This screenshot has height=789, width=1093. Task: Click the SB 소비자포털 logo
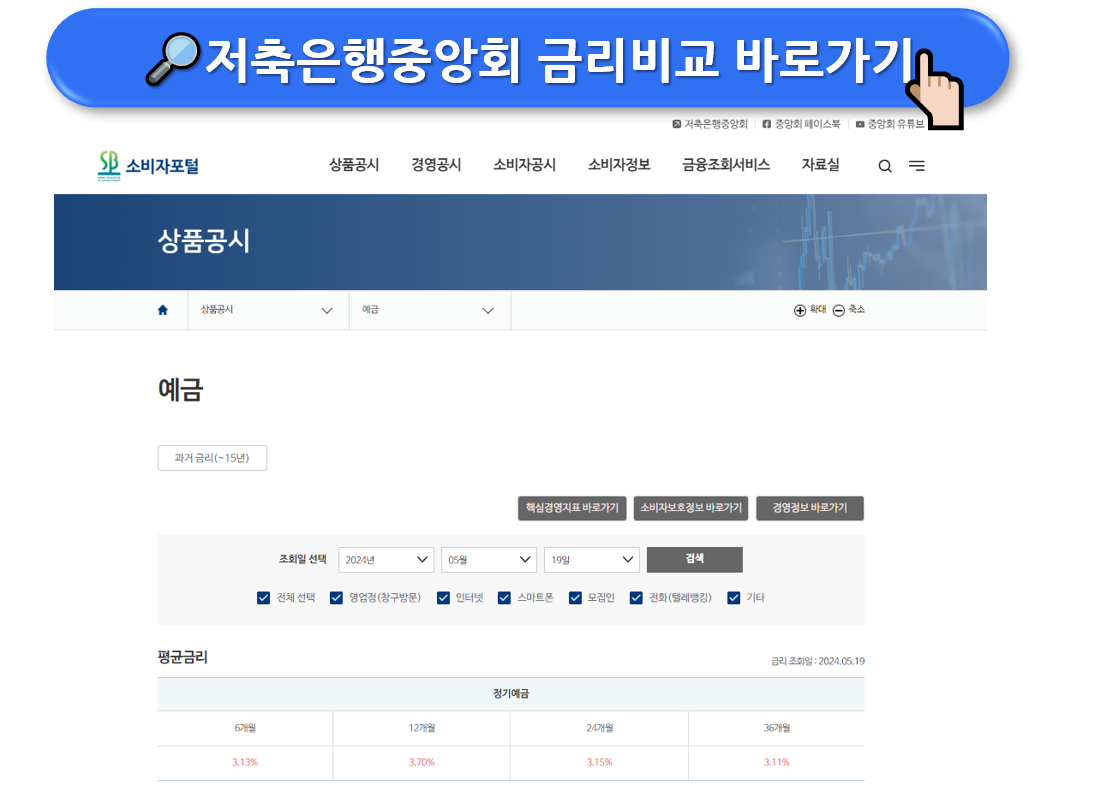(148, 166)
